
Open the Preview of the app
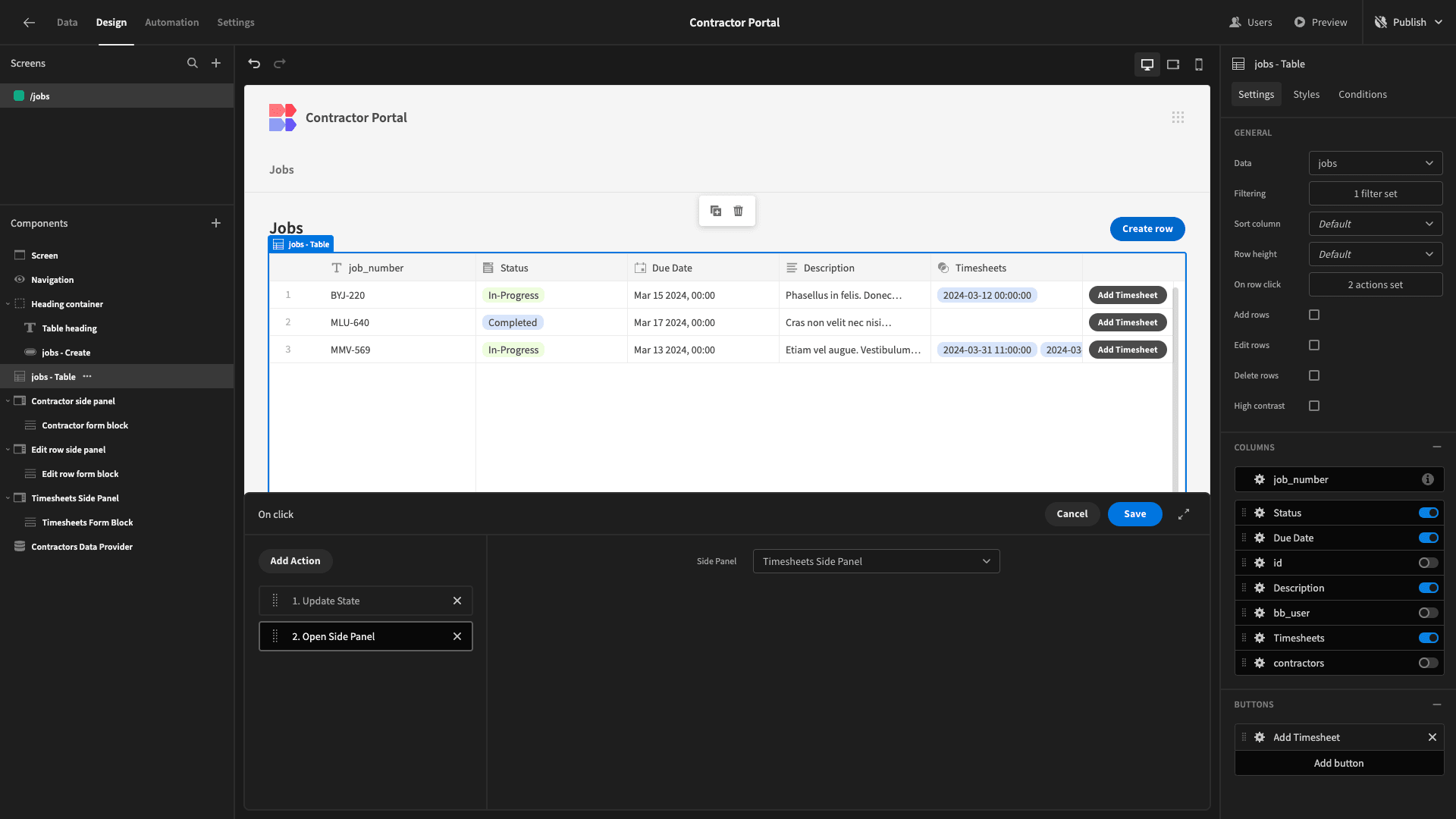[x=1320, y=23]
